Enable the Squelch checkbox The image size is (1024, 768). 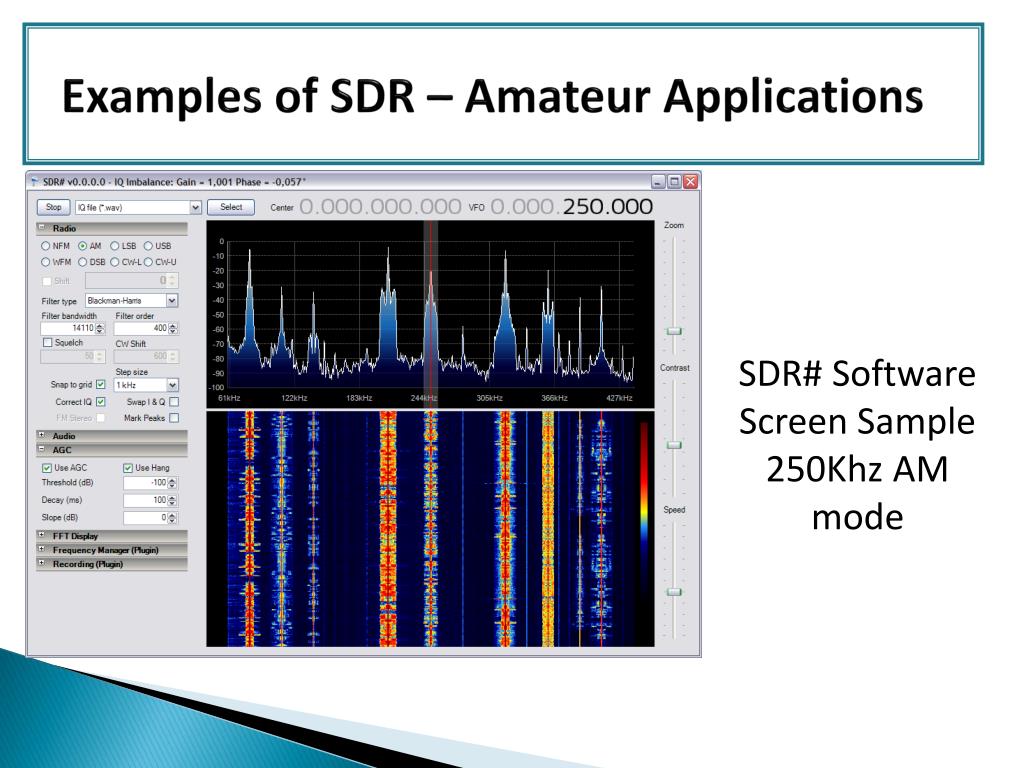pos(47,343)
